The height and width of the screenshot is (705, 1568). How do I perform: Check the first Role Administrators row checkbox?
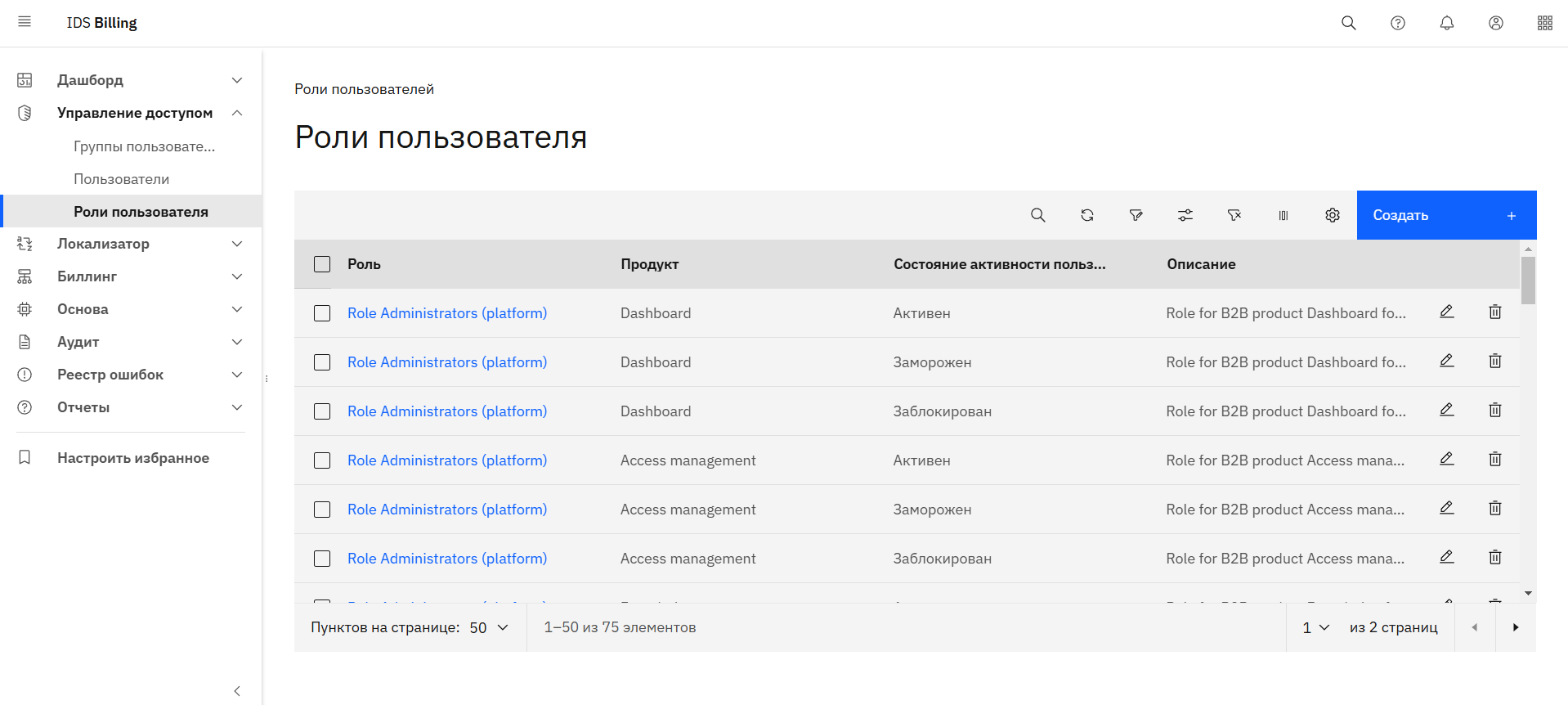tap(322, 313)
